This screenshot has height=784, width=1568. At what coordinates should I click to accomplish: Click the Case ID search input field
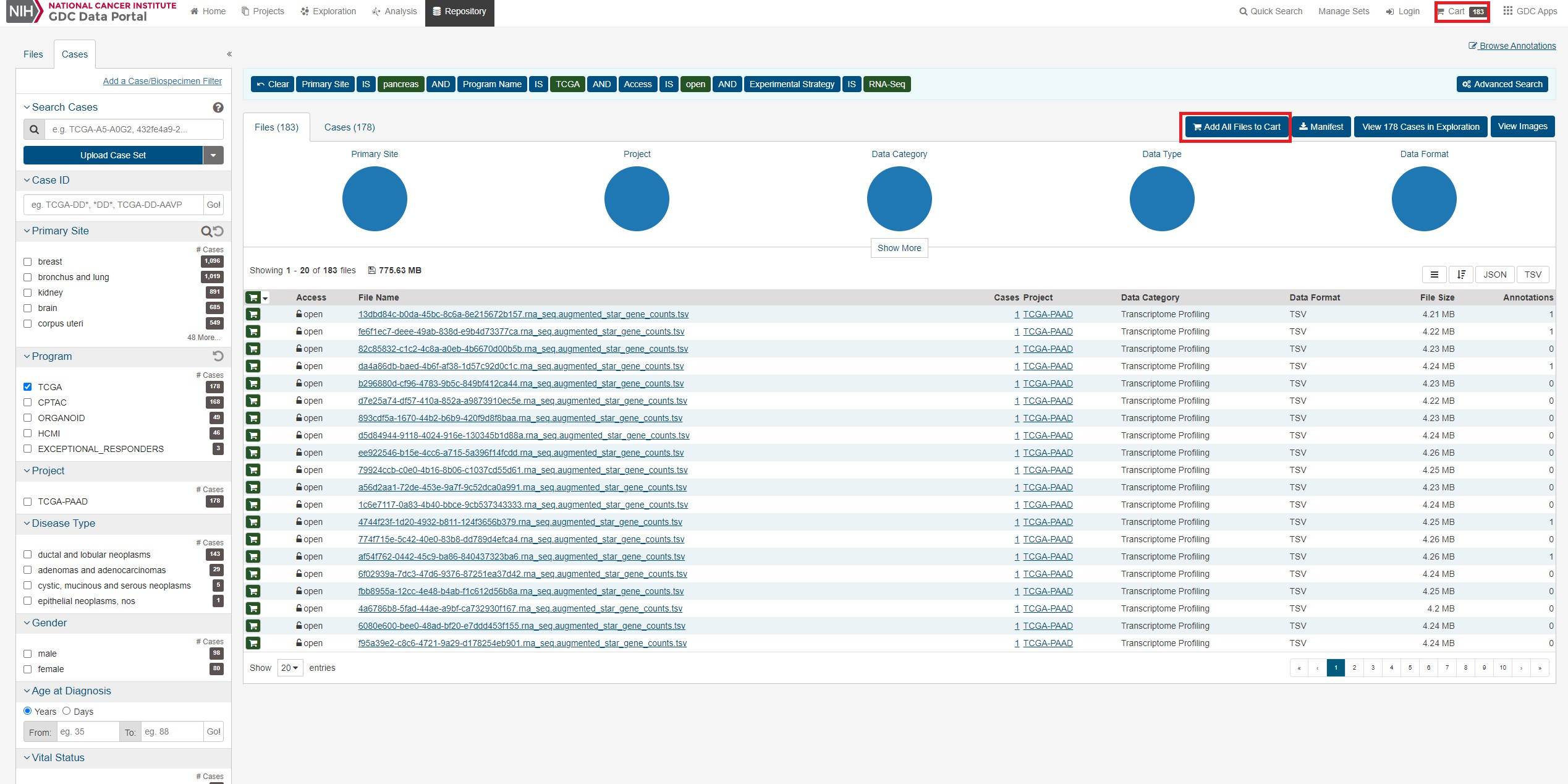[114, 205]
